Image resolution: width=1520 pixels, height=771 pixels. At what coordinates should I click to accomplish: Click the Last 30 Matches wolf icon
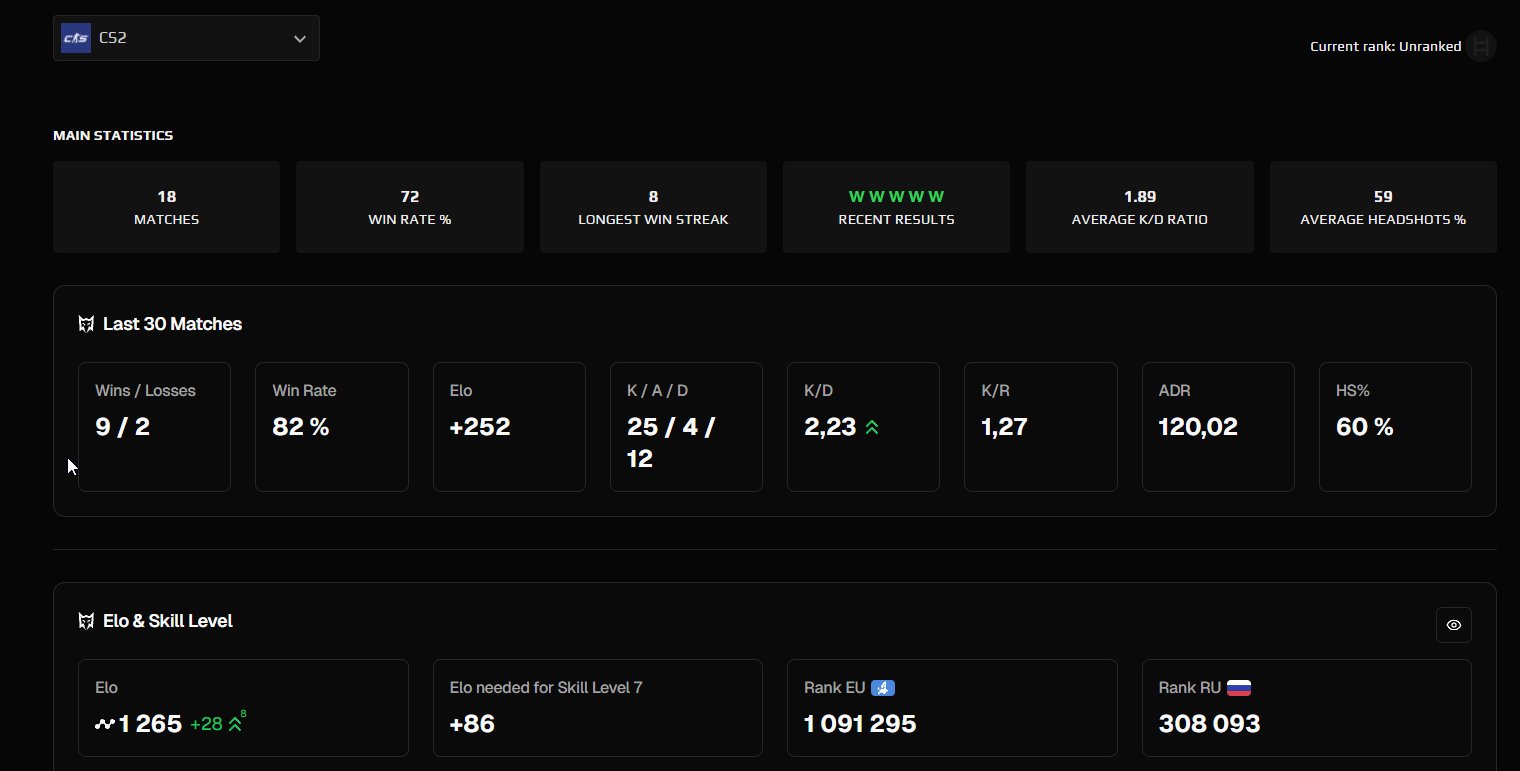pyautogui.click(x=86, y=324)
